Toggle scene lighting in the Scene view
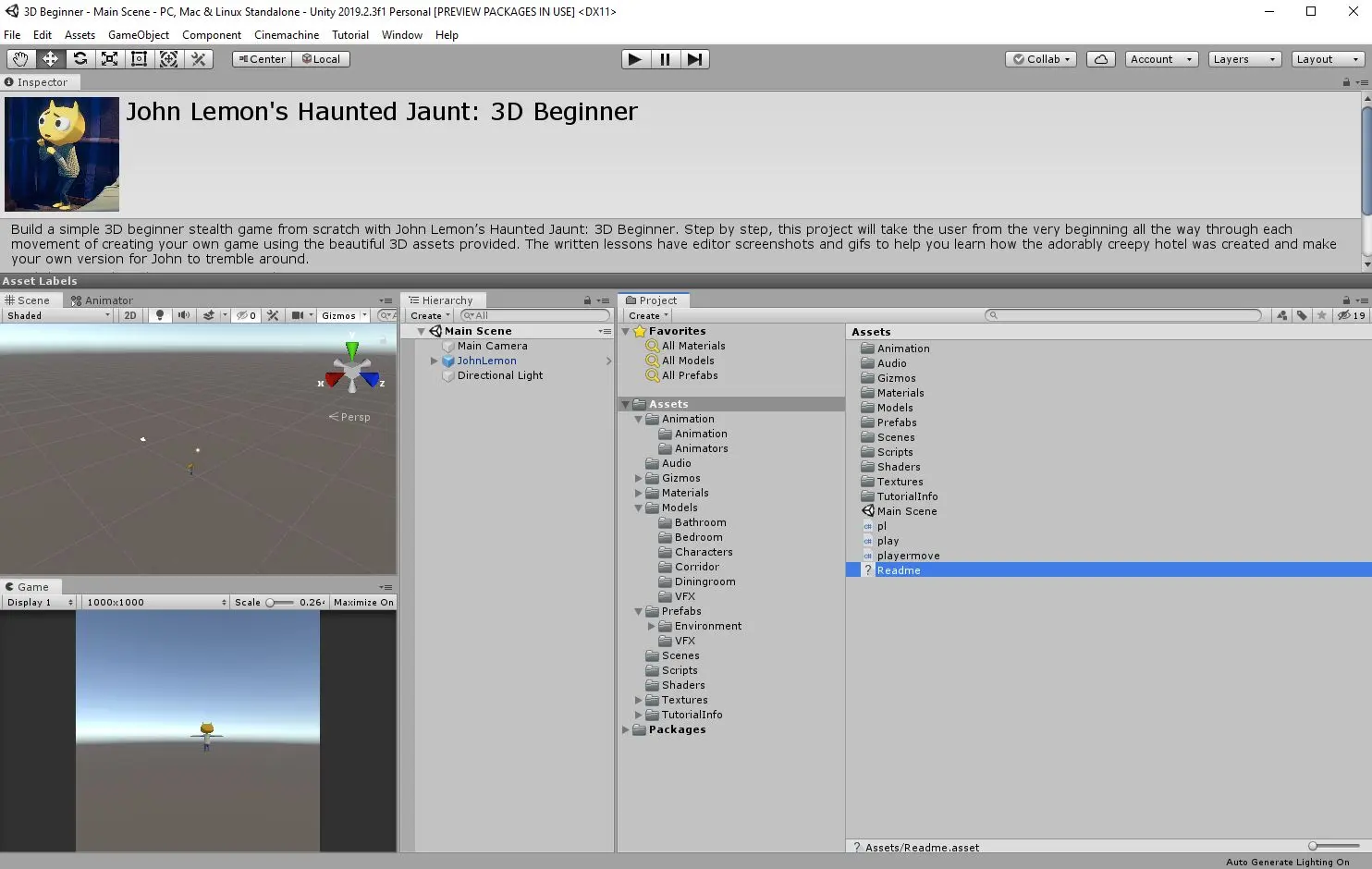The height and width of the screenshot is (869, 1372). (x=160, y=315)
